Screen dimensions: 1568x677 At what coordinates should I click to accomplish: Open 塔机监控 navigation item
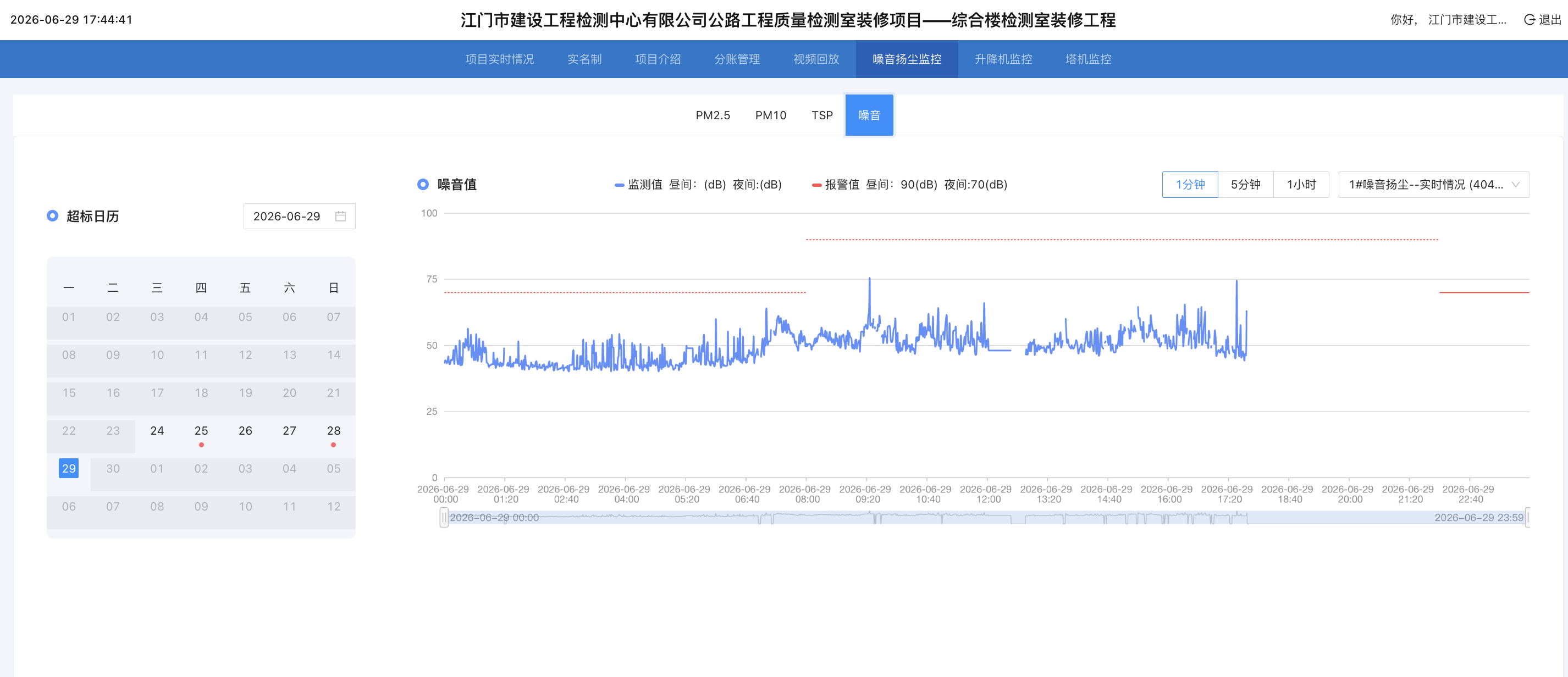pyautogui.click(x=1089, y=59)
